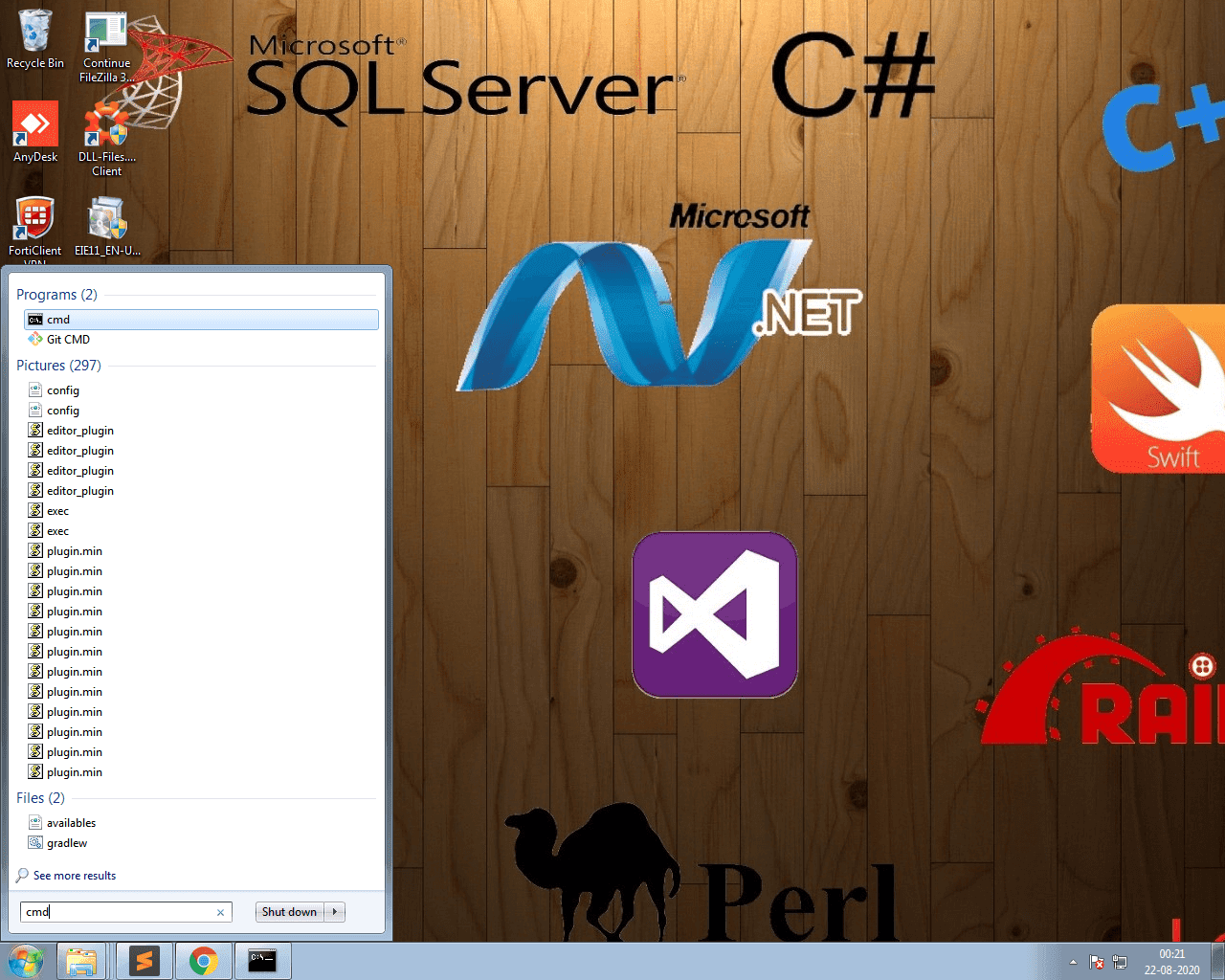This screenshot has width=1225, height=980.
Task: Launch the cmd program result
Action: click(201, 320)
